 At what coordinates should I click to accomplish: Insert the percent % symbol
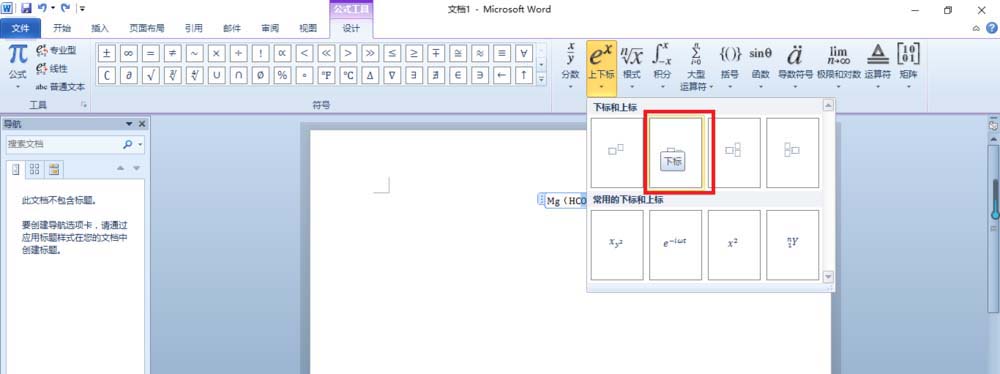click(282, 75)
